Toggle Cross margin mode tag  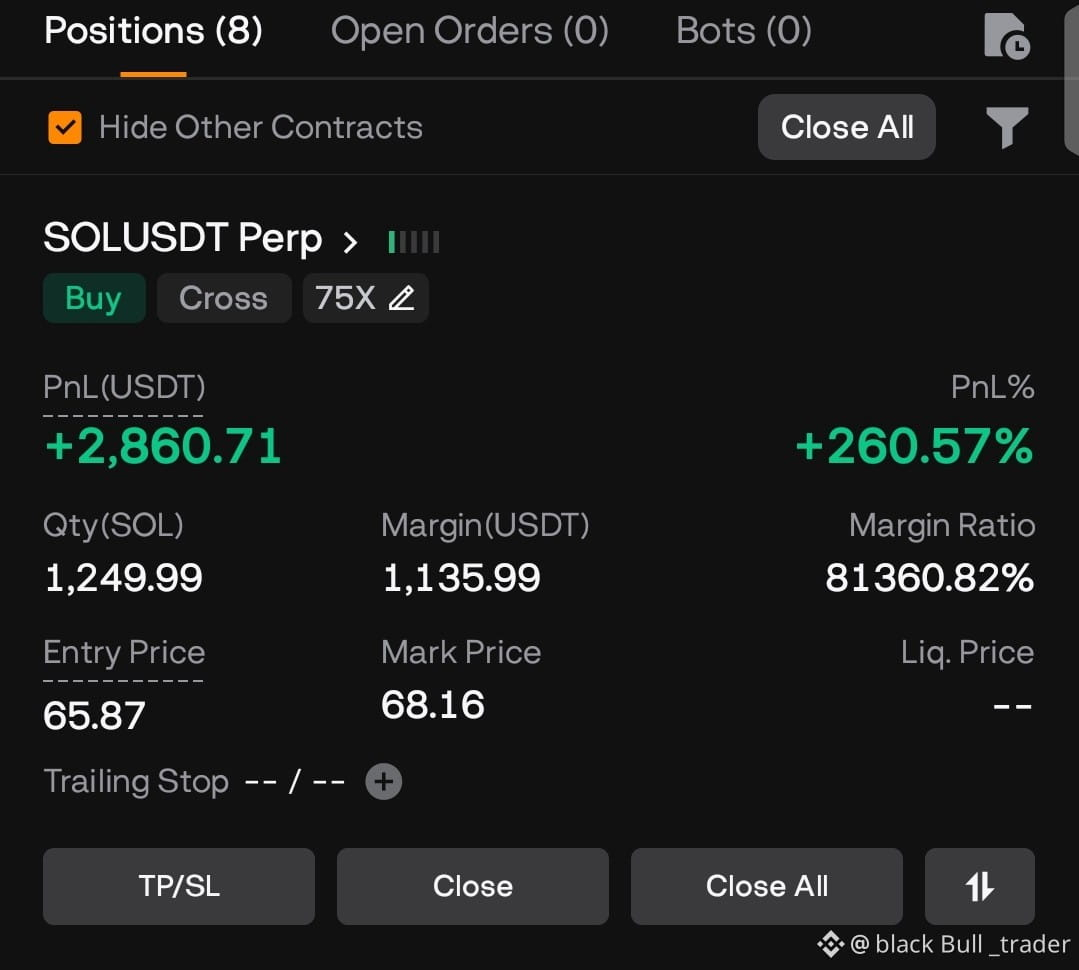(x=224, y=298)
